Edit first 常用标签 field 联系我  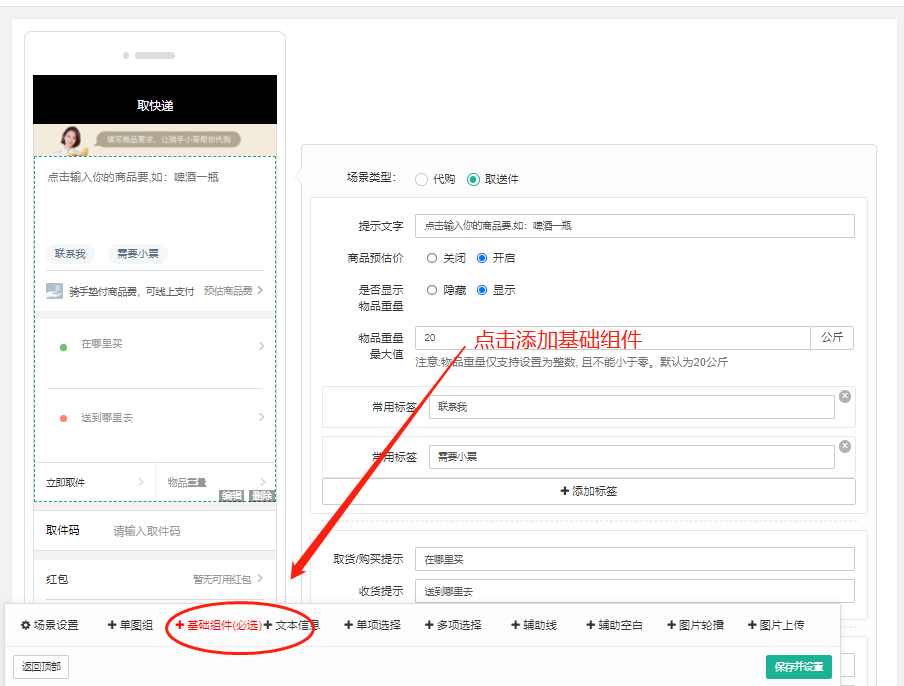[632, 407]
